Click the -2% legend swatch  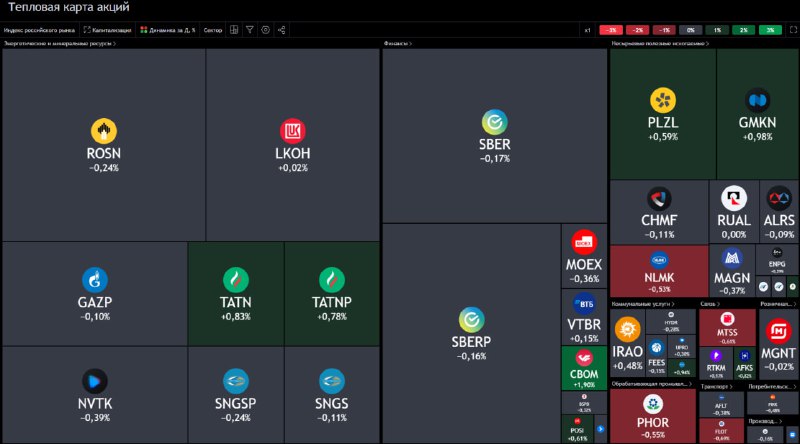pos(637,30)
